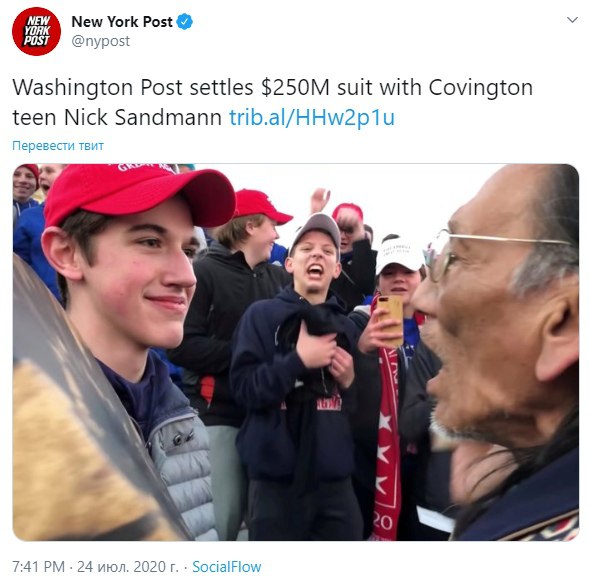Click the older man's glasses in the photo
This screenshot has height=585, width=590.
point(489,252)
